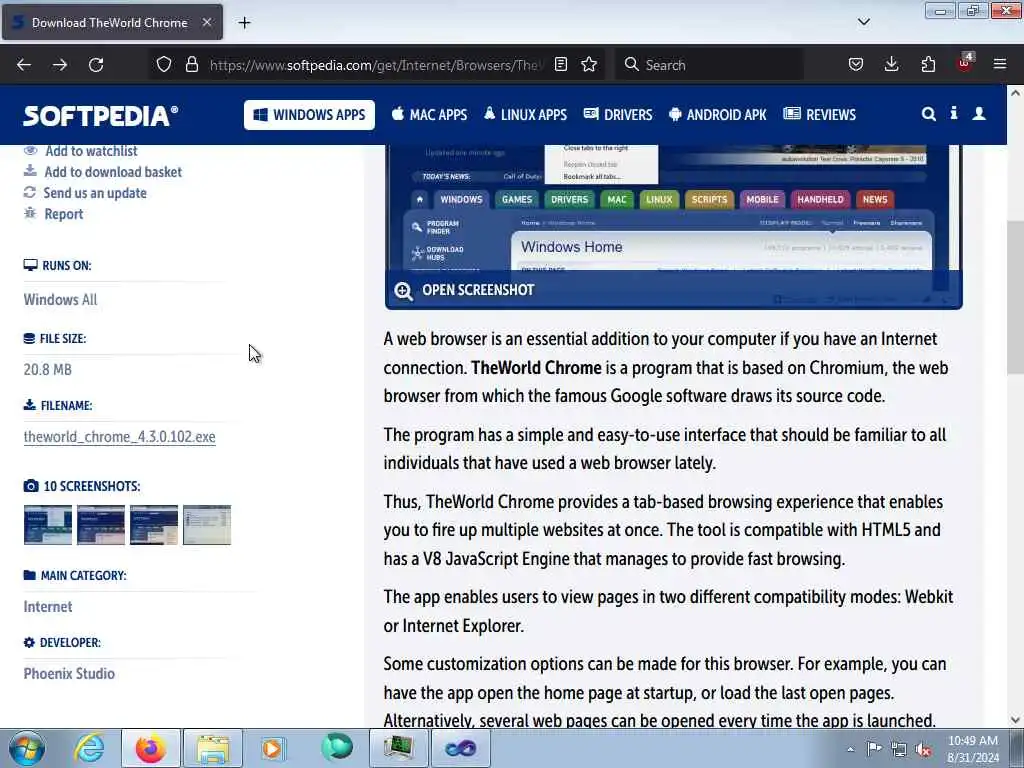
Task: Expand the list all tabs chevron
Action: click(x=863, y=22)
